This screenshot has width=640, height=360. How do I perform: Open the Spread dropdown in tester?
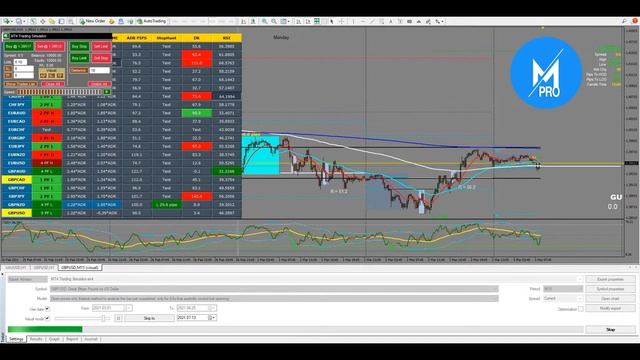[563, 299]
